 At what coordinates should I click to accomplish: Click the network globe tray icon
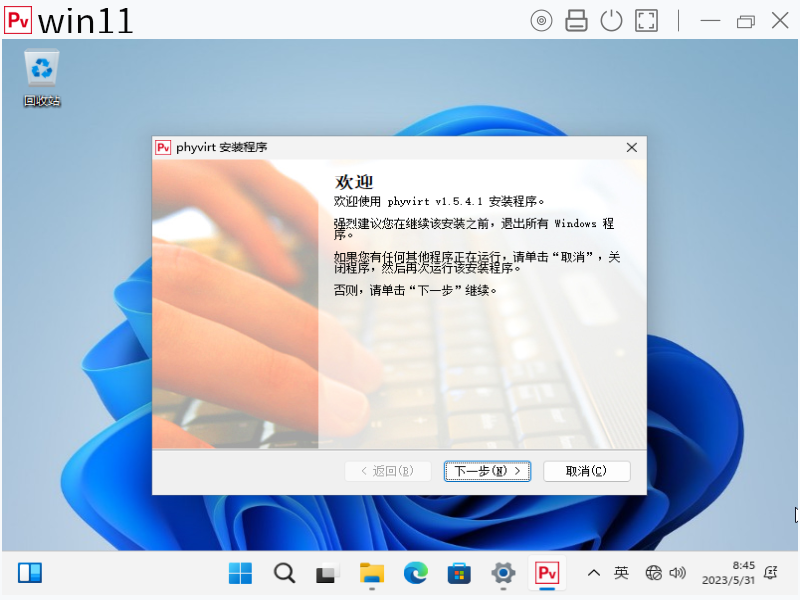coord(654,573)
